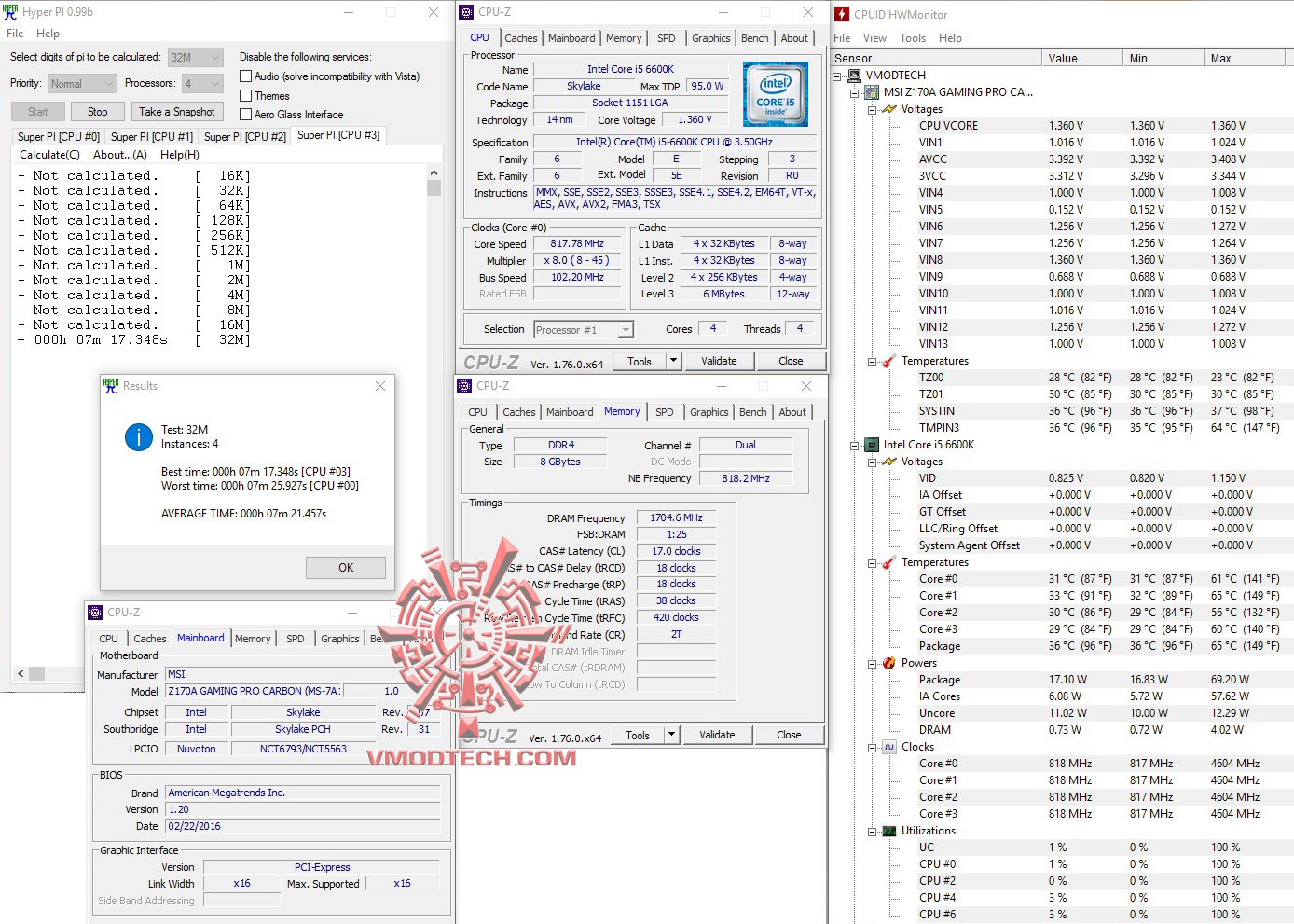
Task: Open the Processors count dropdown
Action: pos(202,83)
